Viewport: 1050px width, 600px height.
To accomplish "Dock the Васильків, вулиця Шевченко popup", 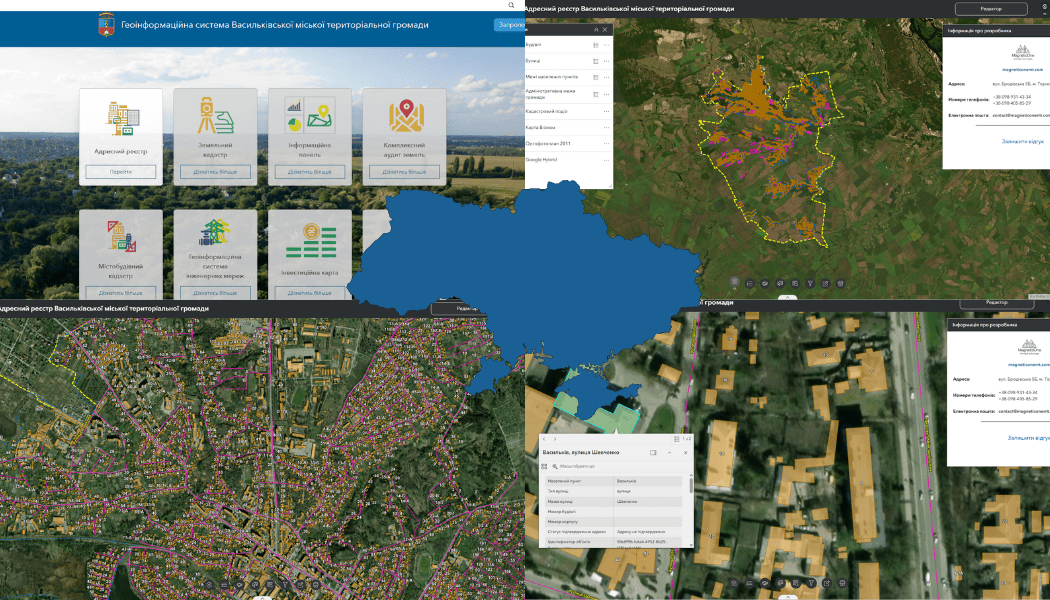I will pos(653,453).
